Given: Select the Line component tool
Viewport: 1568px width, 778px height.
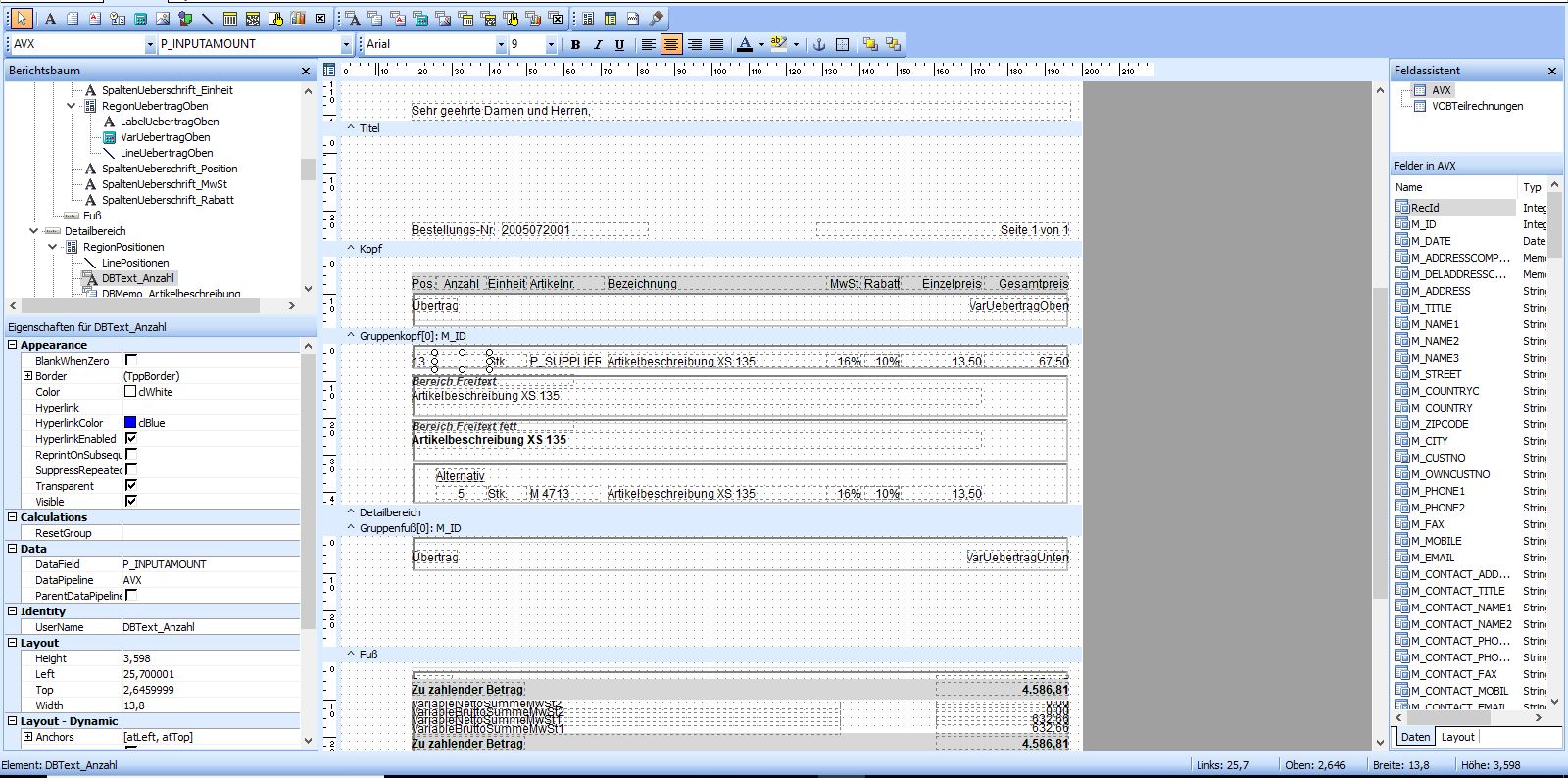Looking at the screenshot, I should [208, 19].
